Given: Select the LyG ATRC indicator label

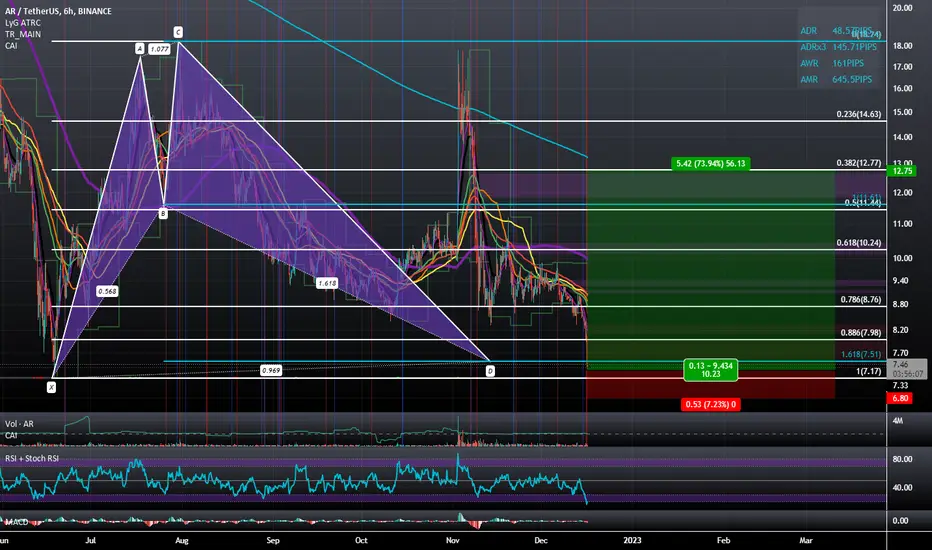Looking at the screenshot, I should [23, 23].
